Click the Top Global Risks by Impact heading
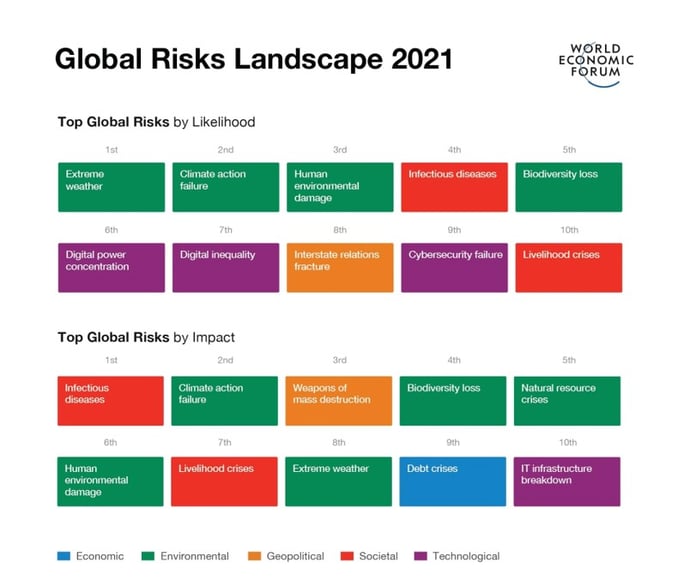This screenshot has height=587, width=678. pyautogui.click(x=146, y=337)
